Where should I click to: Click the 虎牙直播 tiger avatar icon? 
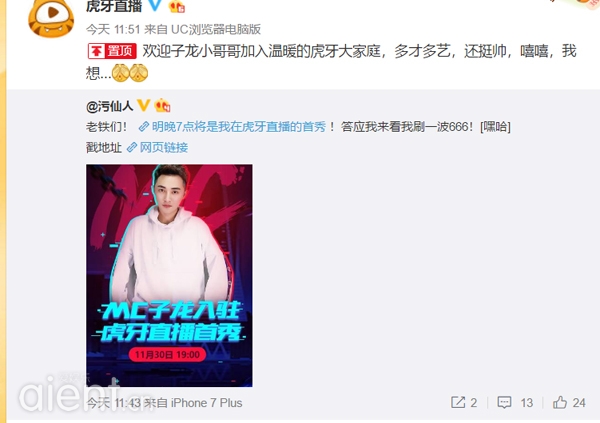coord(51,18)
